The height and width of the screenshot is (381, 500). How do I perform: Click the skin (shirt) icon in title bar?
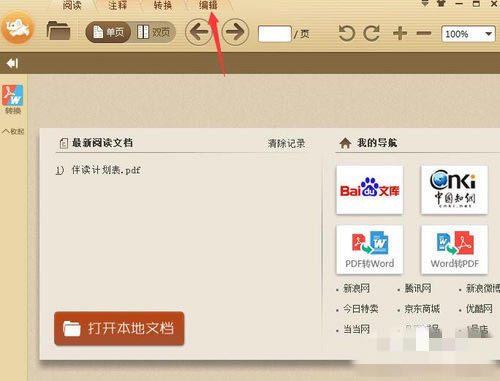coord(441,4)
